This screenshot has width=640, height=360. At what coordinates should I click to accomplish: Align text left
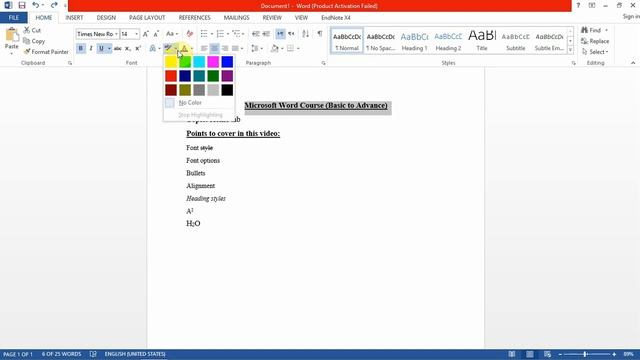[x=204, y=49]
